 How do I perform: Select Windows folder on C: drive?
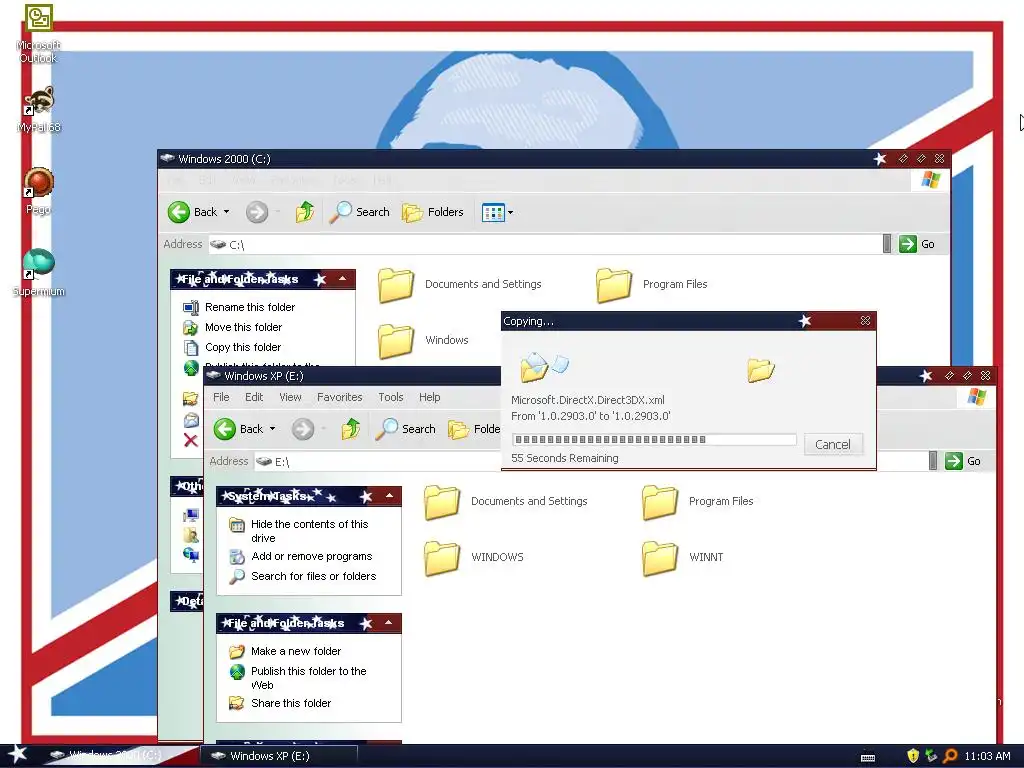click(423, 340)
